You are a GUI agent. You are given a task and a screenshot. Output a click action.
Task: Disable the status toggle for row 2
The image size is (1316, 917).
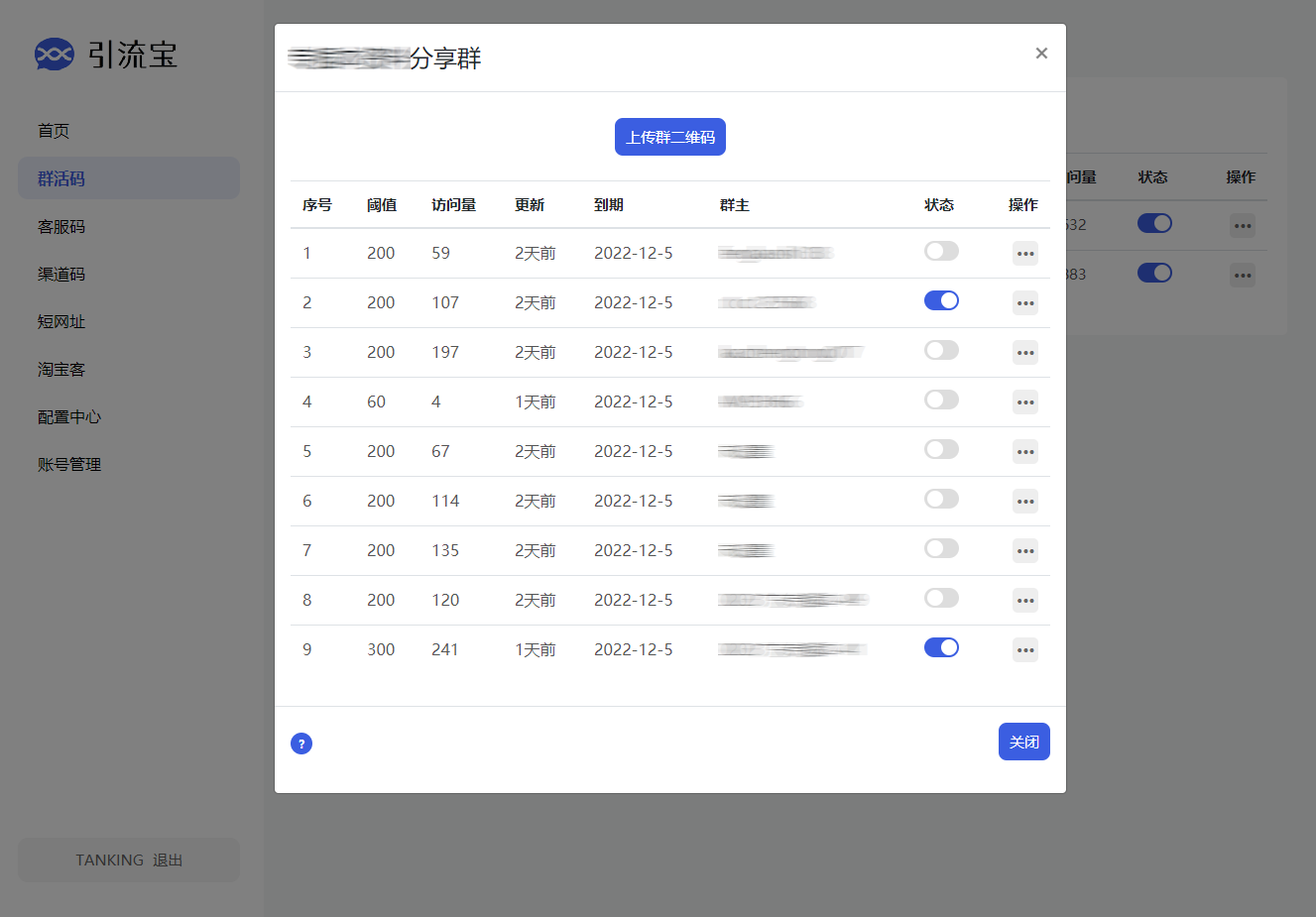tap(940, 300)
